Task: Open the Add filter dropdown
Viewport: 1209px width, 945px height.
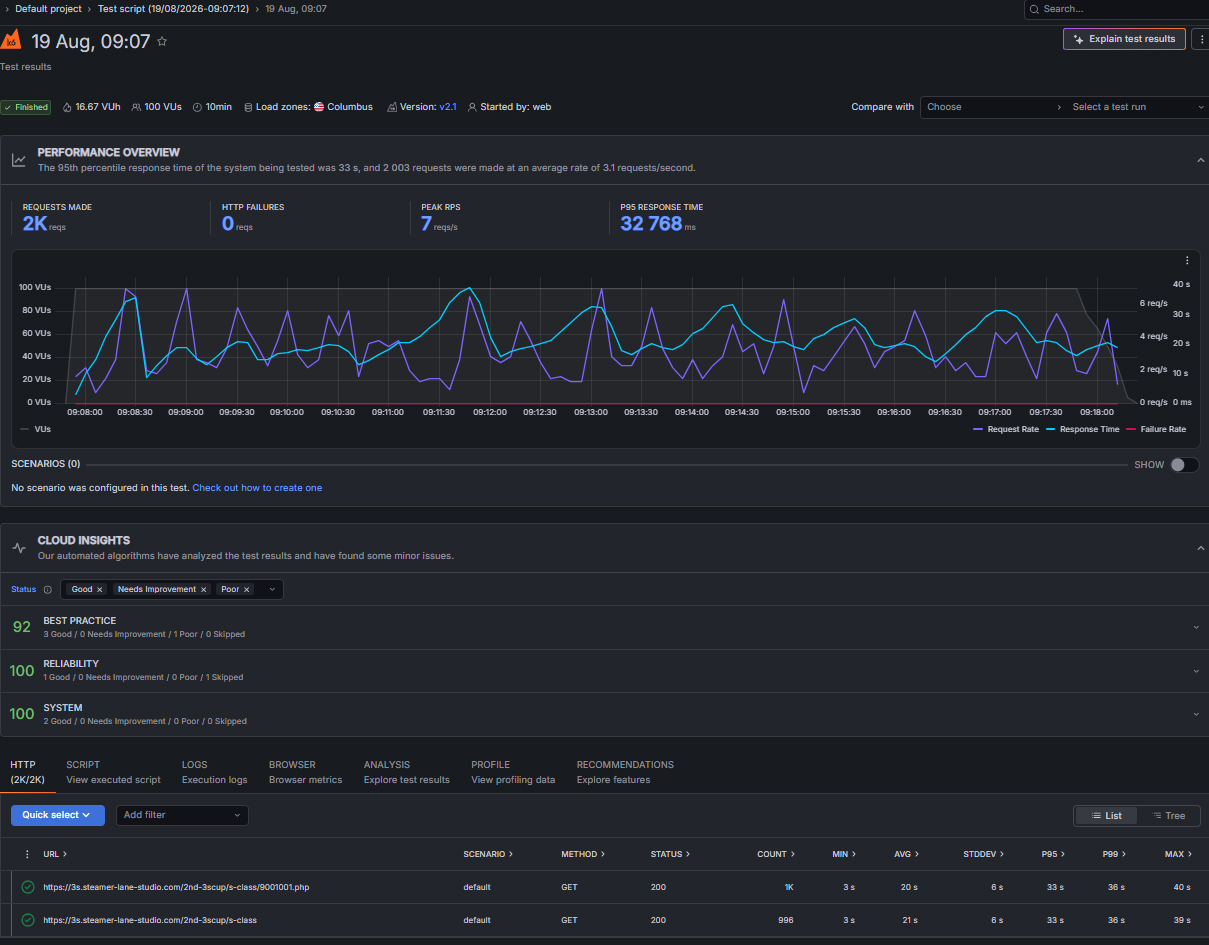Action: click(x=182, y=815)
